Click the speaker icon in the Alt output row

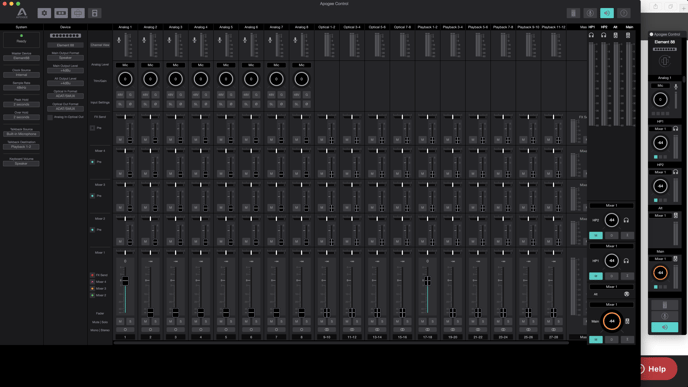(627, 294)
